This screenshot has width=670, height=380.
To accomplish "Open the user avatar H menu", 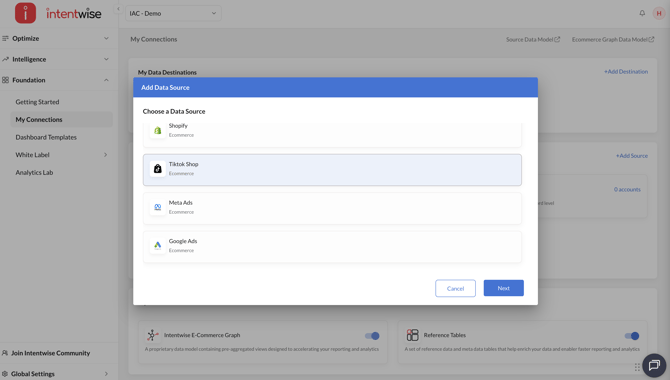I will 658,13.
